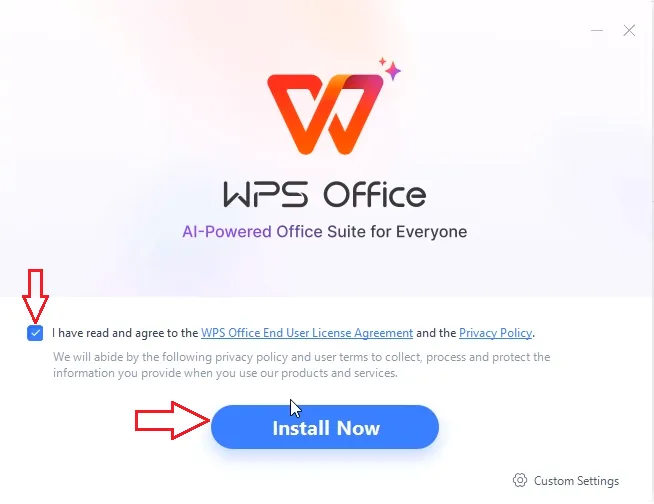The image size is (654, 504).
Task: Open the Custom Settings text option
Action: [576, 481]
